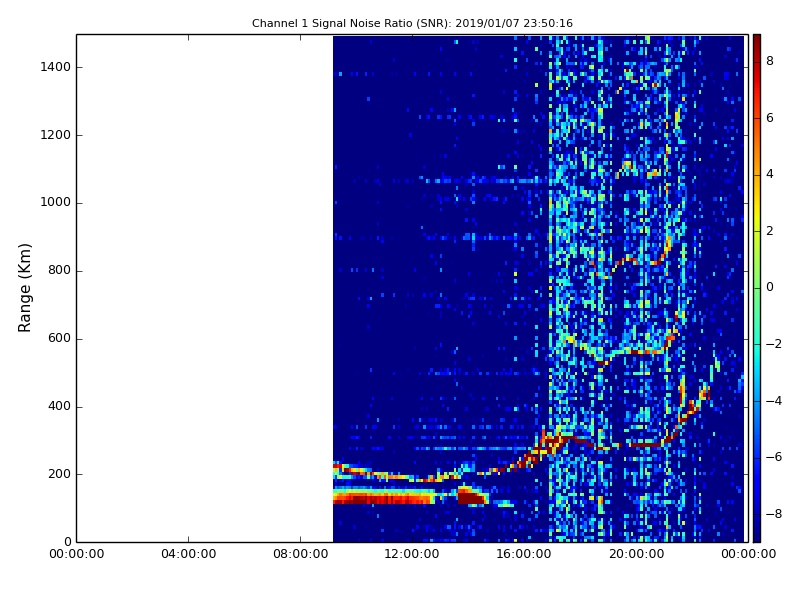Click the dark blue bottom of colorbar
Screen dimensions: 800x600
pos(757,531)
